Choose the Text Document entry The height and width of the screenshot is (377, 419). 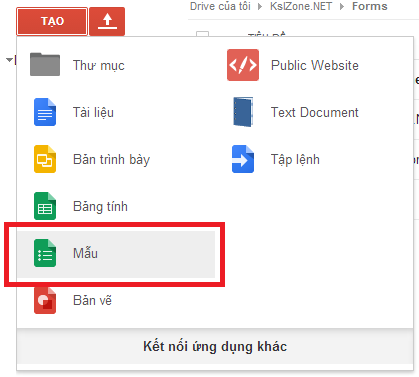[x=314, y=112]
